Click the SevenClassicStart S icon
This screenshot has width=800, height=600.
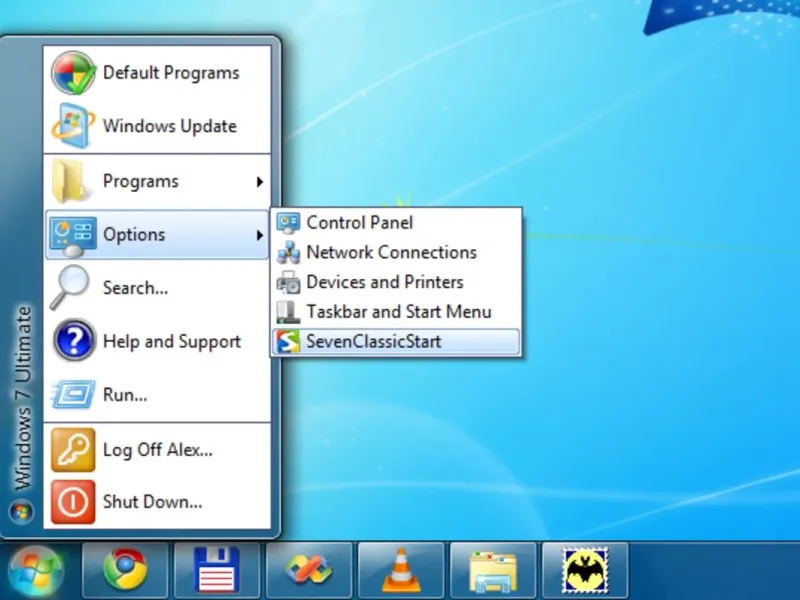tap(288, 341)
